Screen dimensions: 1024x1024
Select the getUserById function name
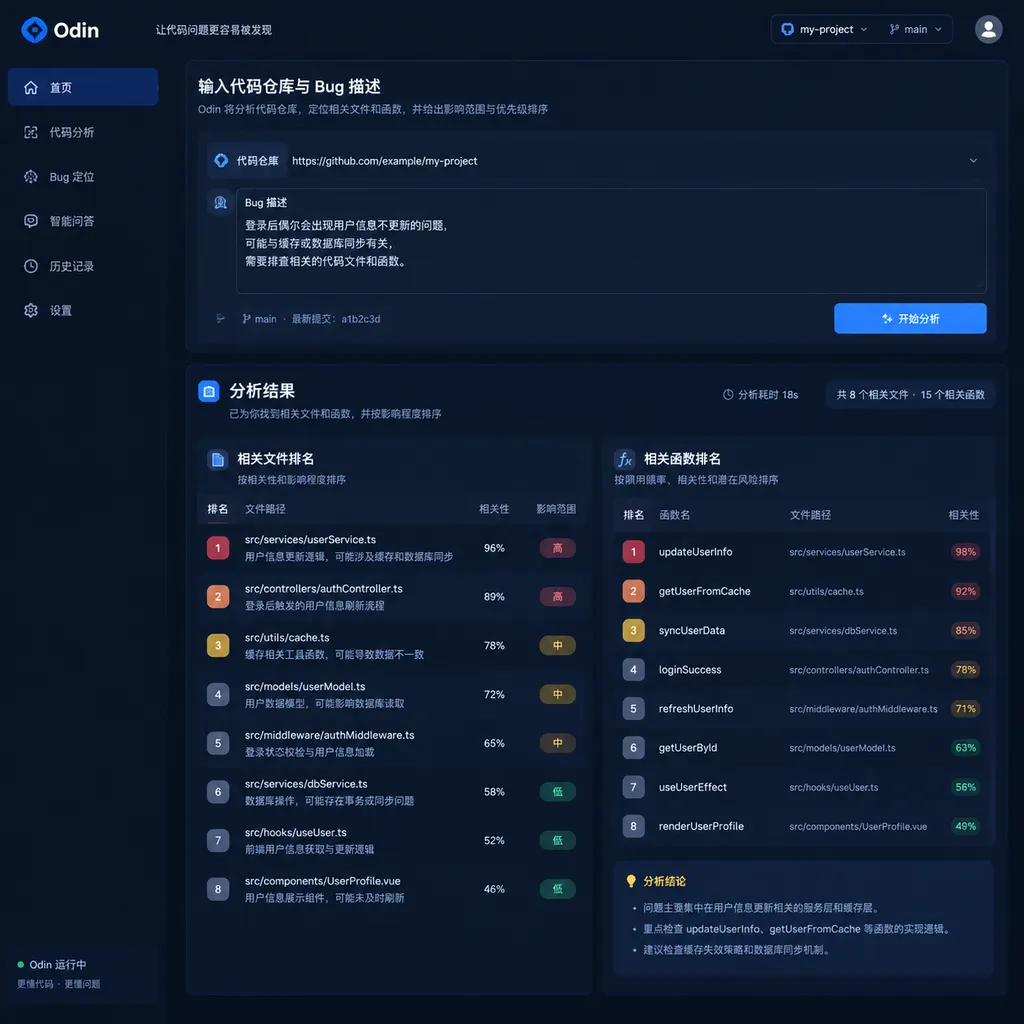[688, 748]
